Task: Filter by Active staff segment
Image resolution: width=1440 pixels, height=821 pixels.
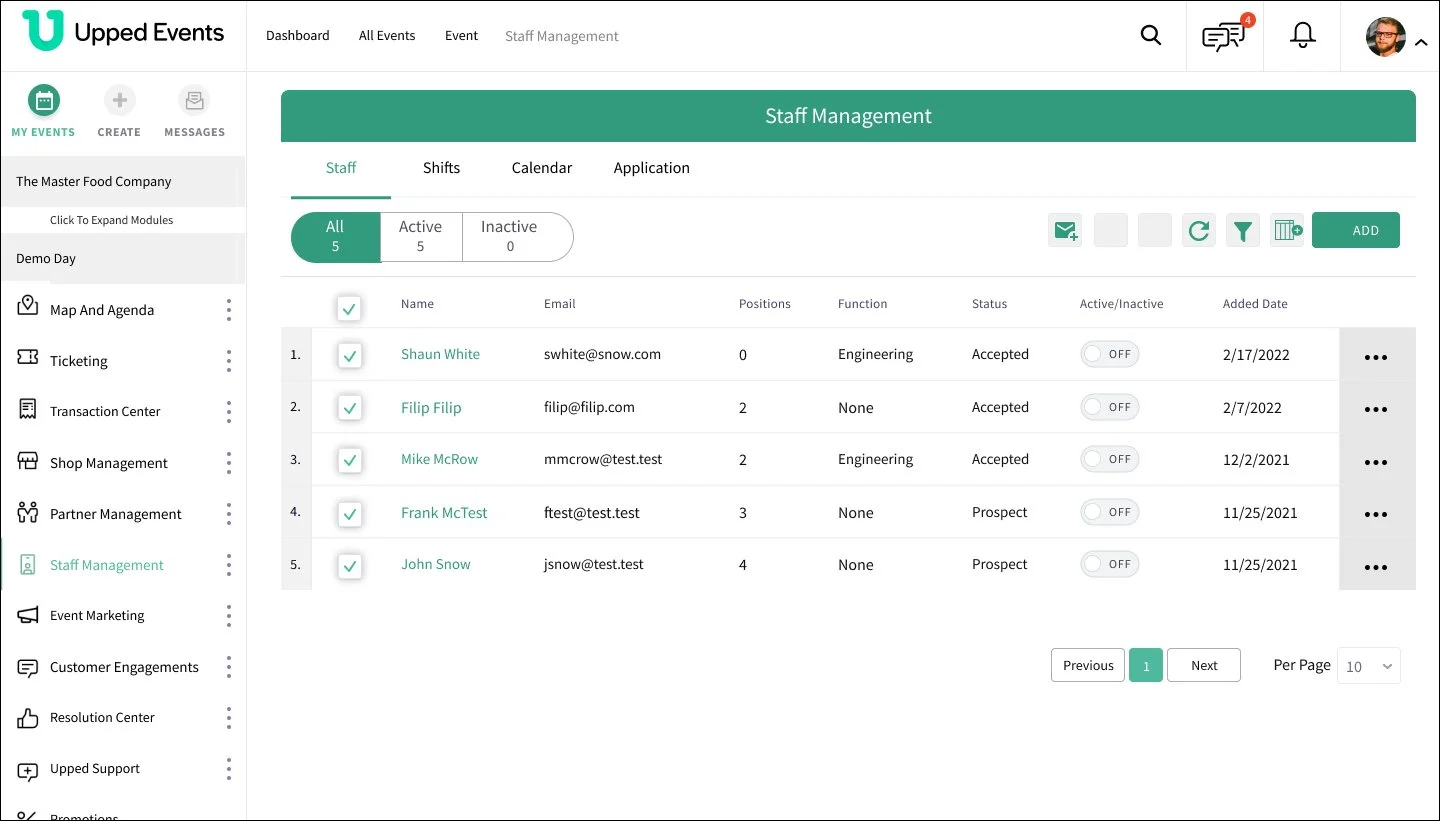Action: coord(421,237)
